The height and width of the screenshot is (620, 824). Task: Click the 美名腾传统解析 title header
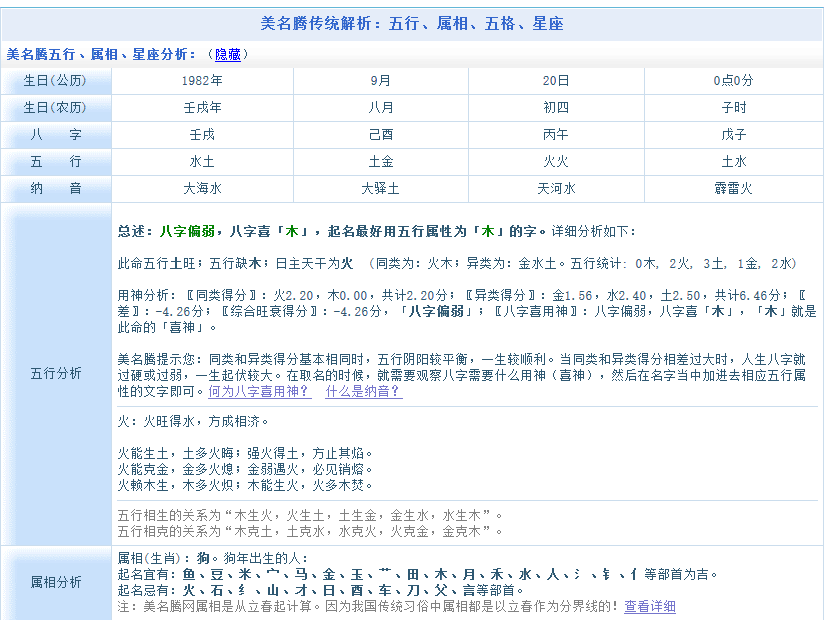[x=411, y=23]
